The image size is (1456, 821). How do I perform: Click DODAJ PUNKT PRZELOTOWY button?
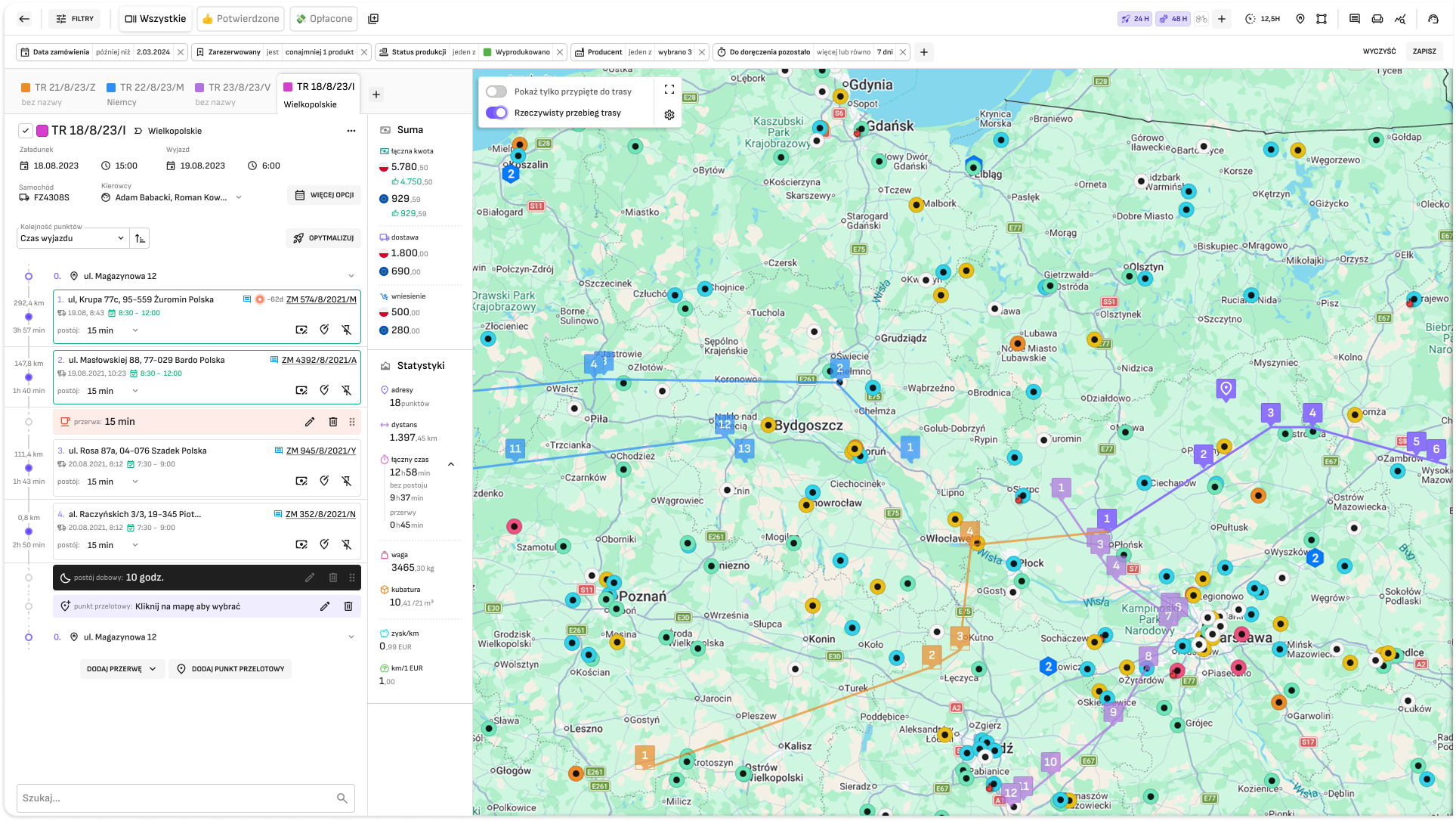click(230, 669)
